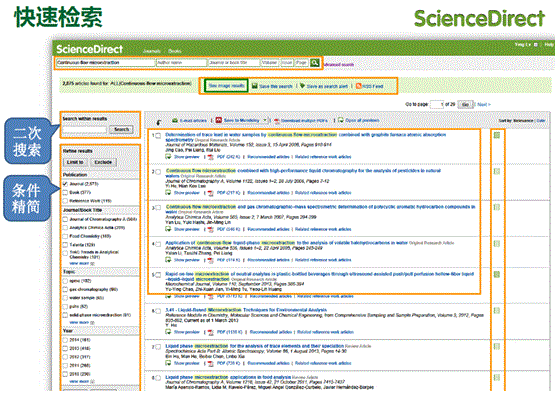The height and width of the screenshot is (393, 557).
Task: Go to Next results page
Action: point(483,104)
